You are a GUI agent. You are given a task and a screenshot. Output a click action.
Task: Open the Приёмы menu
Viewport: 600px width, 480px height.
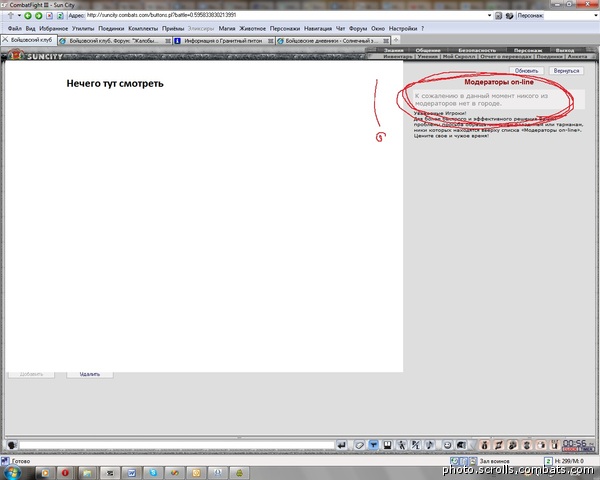click(x=173, y=28)
